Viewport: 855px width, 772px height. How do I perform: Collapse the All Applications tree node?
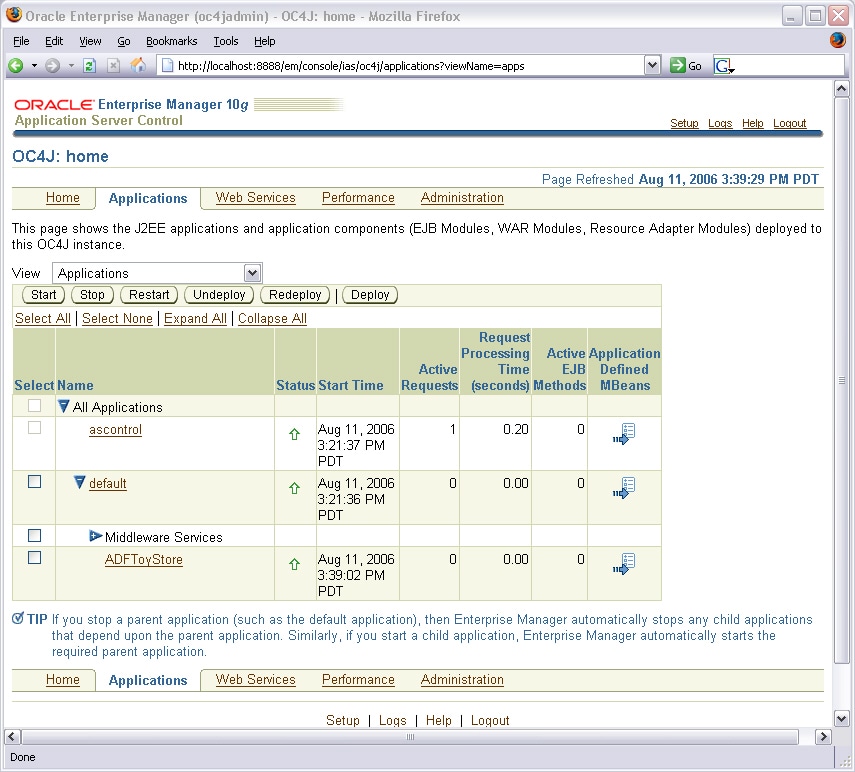[64, 406]
